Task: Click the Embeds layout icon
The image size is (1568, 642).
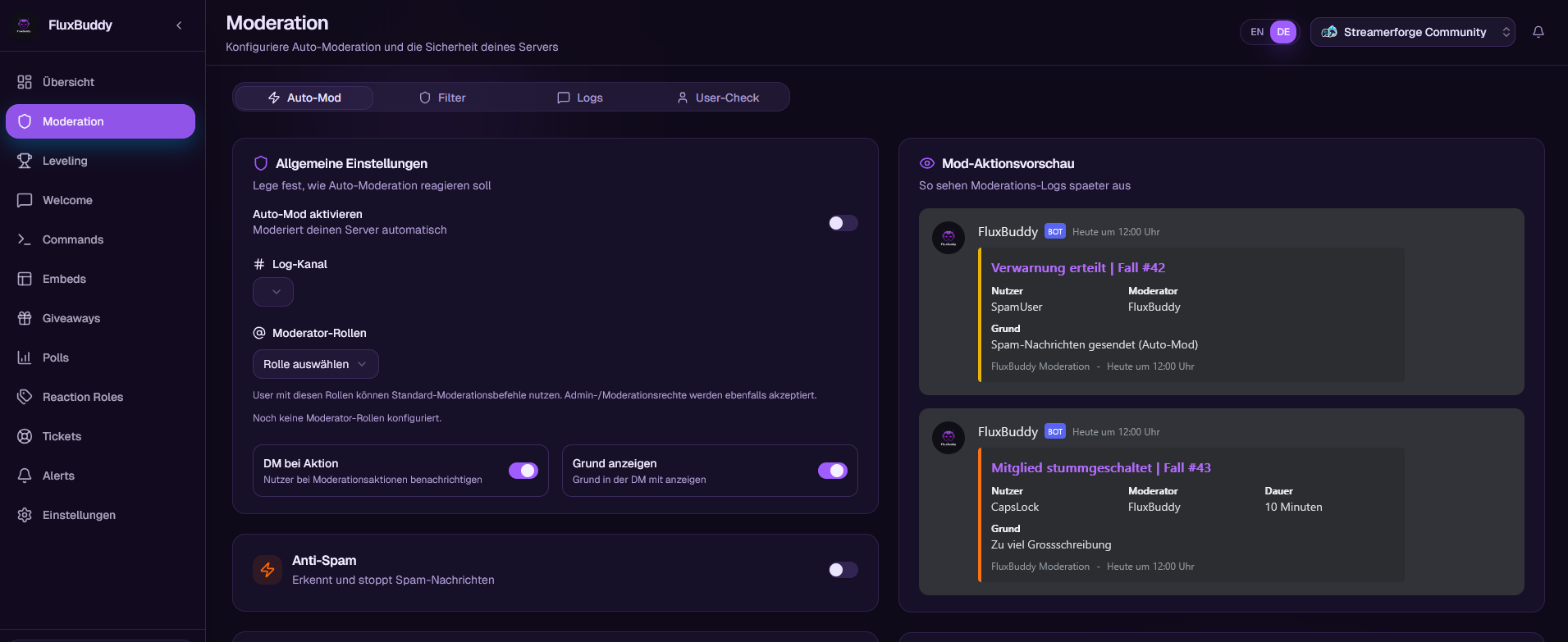Action: point(25,279)
